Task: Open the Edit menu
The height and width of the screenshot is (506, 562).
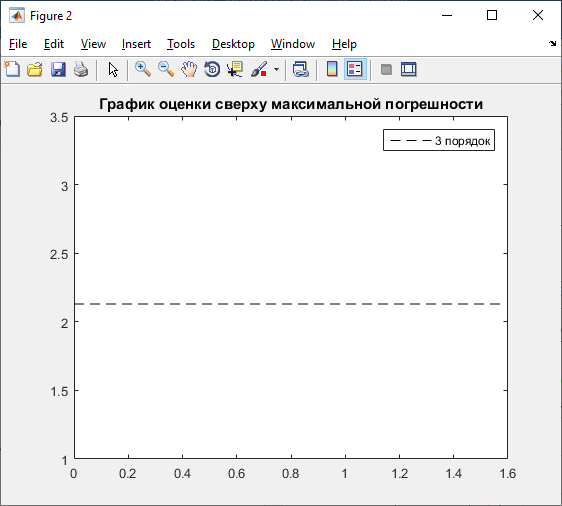Action: coord(54,44)
